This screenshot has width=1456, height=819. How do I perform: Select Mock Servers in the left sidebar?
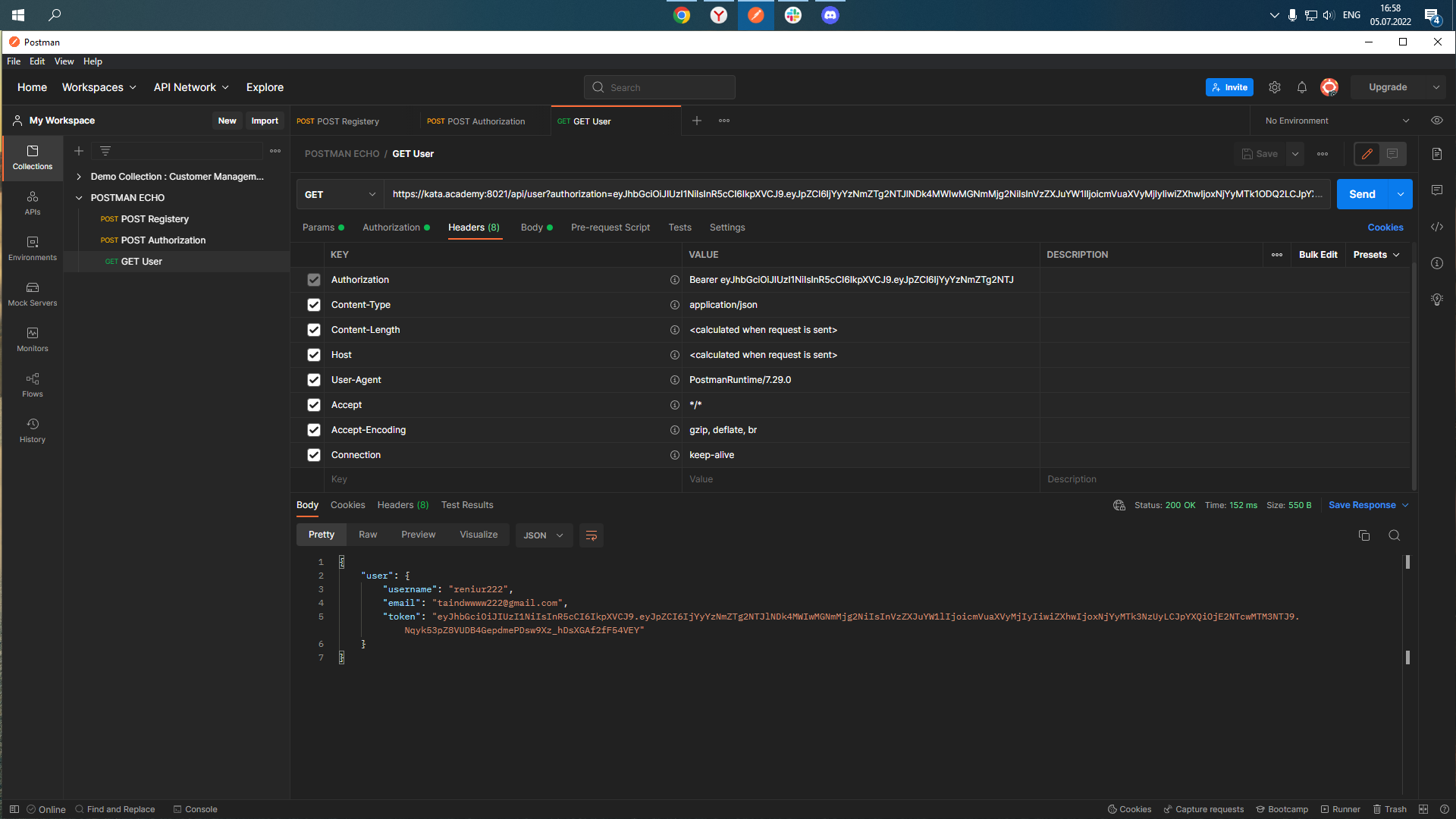(x=32, y=294)
